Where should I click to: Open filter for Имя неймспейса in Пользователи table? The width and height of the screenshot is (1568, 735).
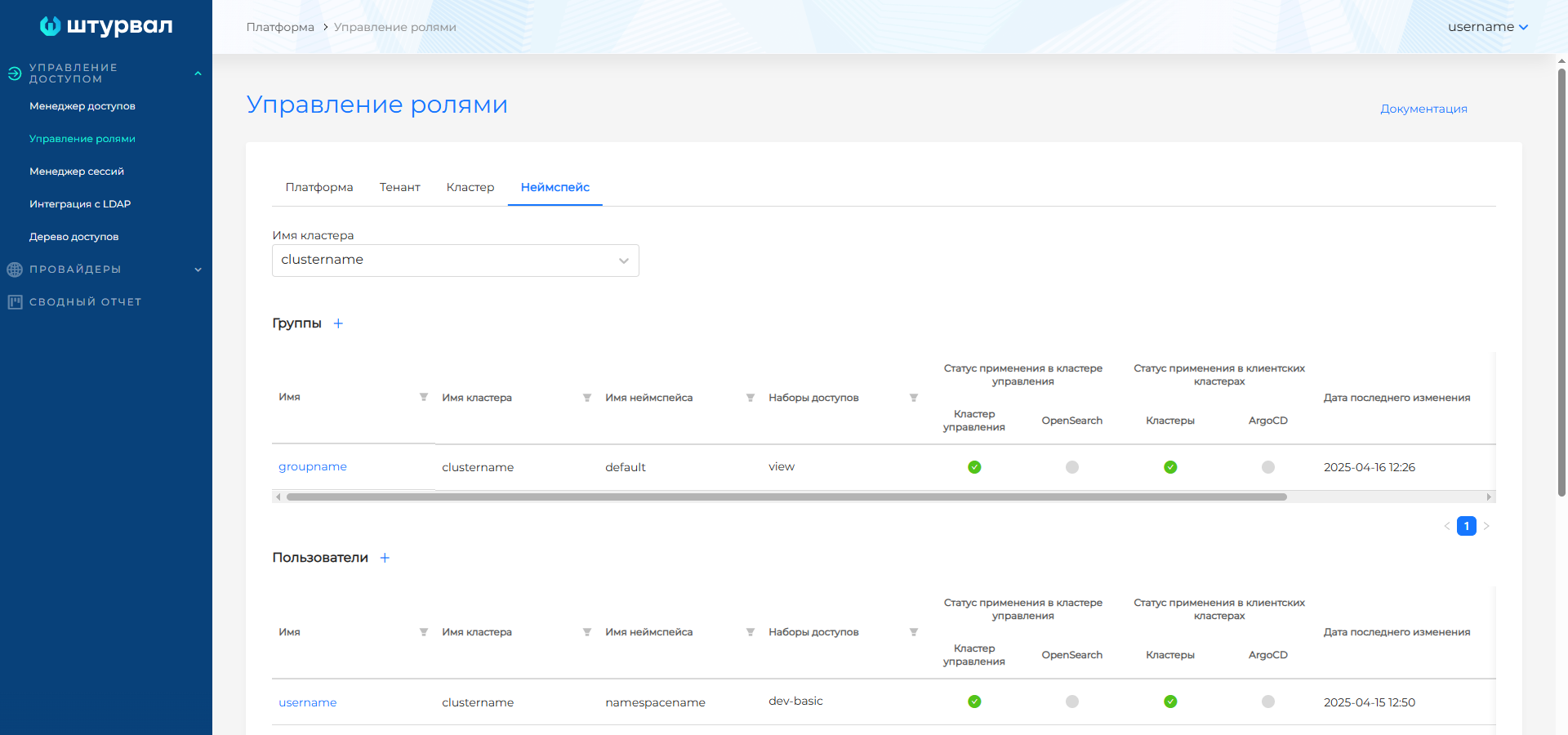point(750,632)
